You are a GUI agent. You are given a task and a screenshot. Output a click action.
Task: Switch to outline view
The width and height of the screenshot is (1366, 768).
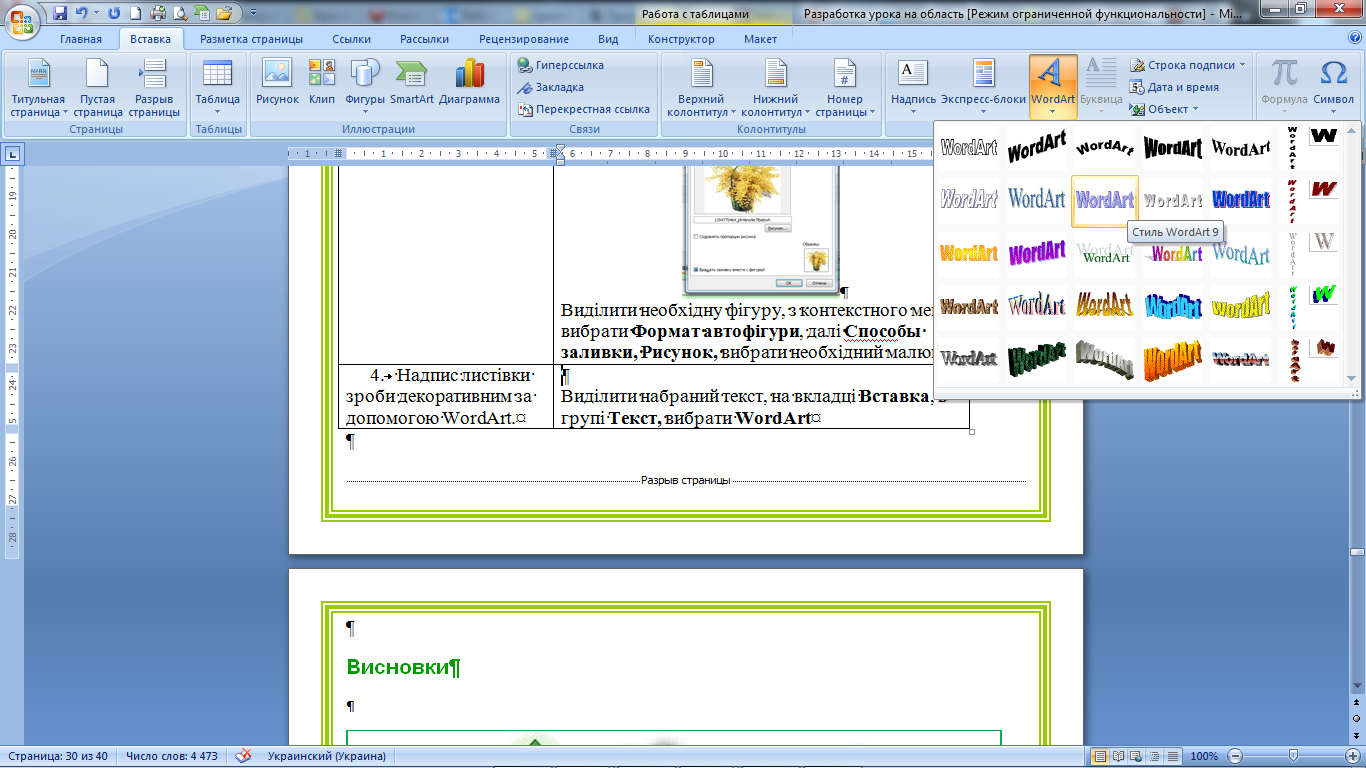tap(1155, 757)
